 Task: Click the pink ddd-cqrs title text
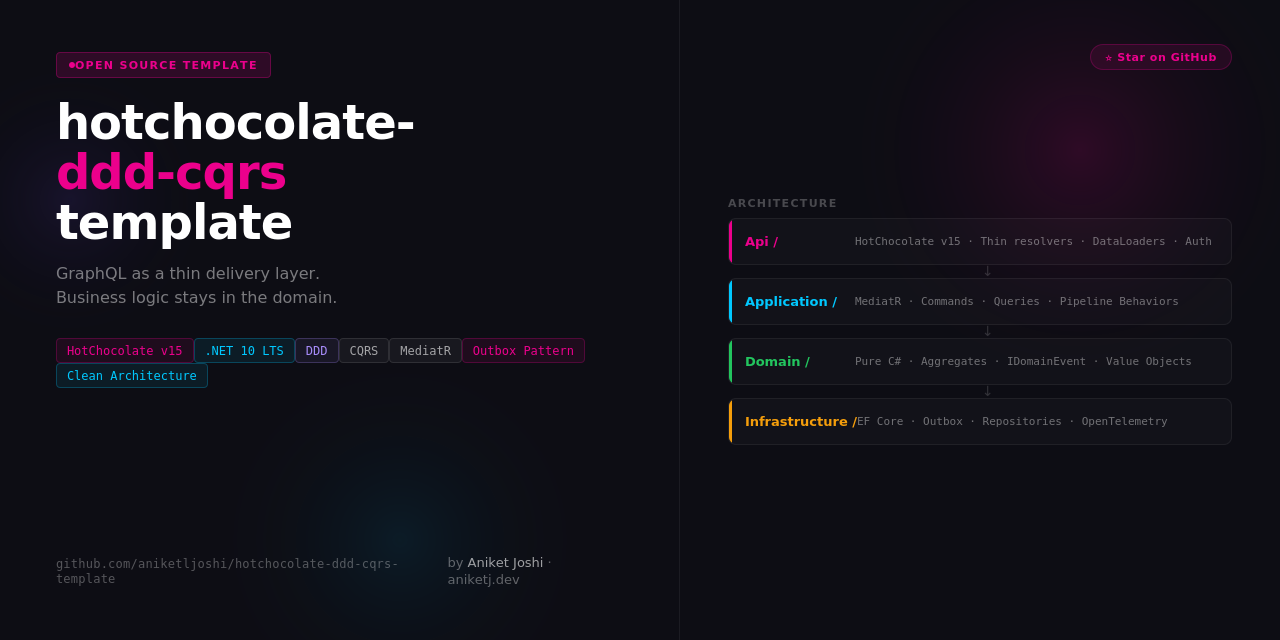(x=171, y=172)
